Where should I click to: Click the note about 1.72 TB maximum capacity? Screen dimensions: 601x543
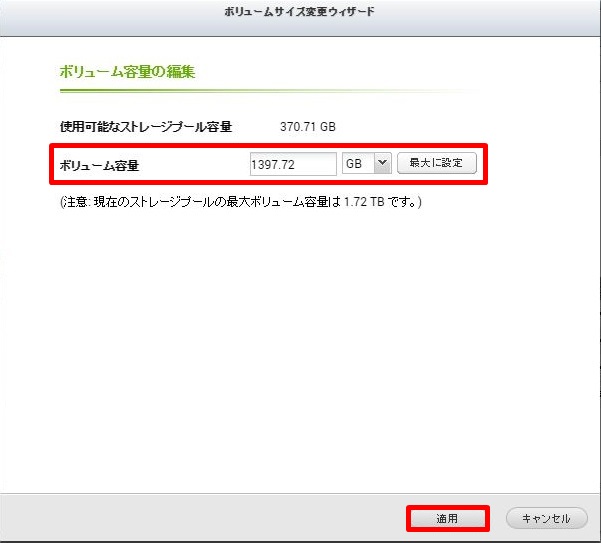(241, 202)
